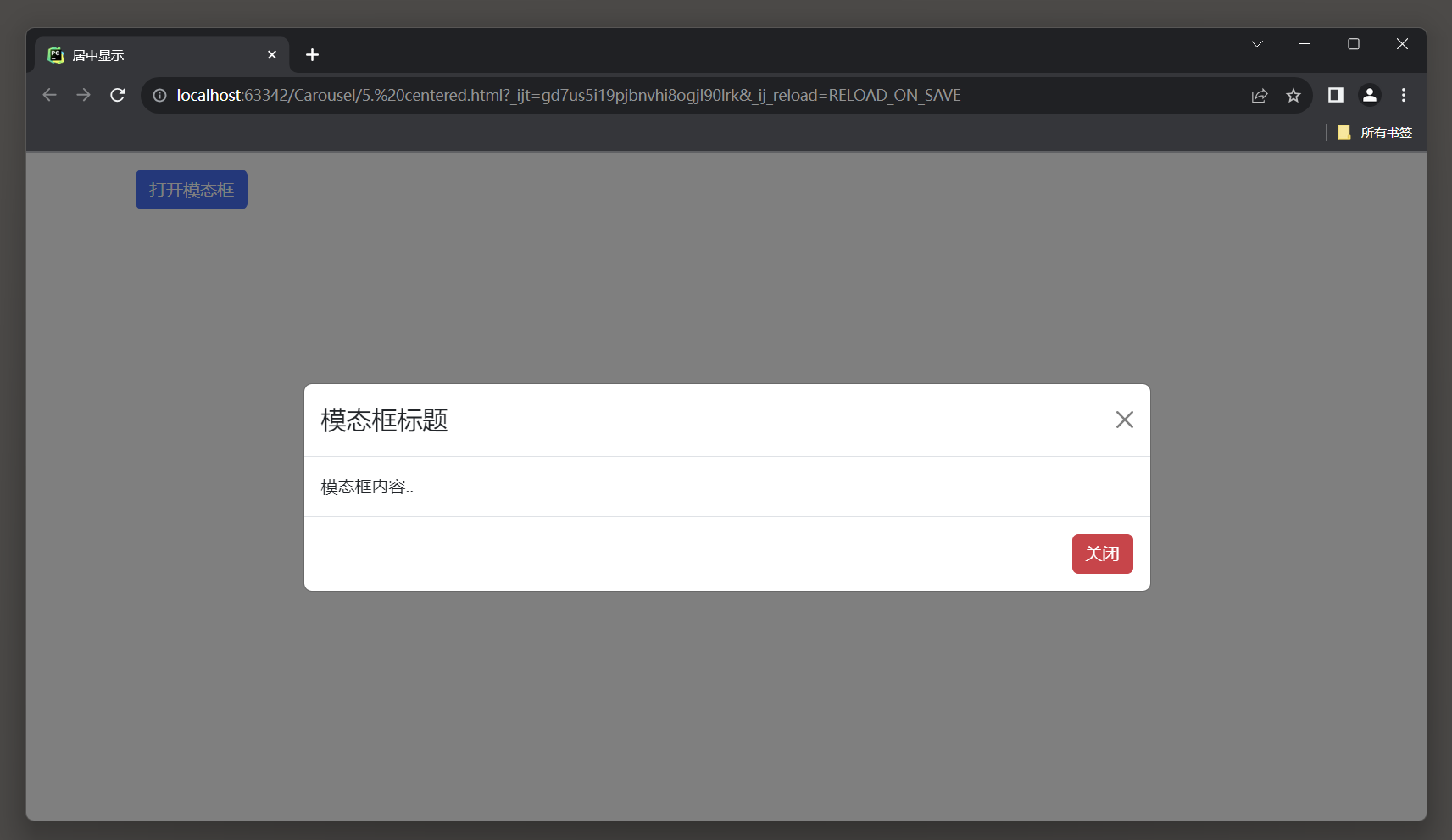Screen dimensions: 1452x840
Task: Click the 模态框内容.. body text
Action: pos(367,487)
